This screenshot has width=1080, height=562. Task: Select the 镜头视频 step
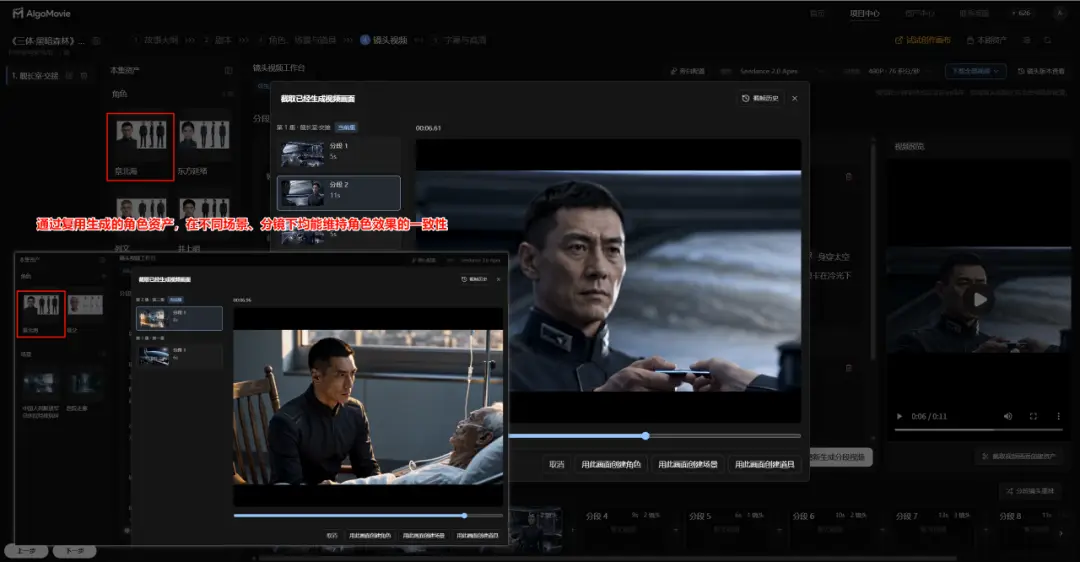[384, 40]
